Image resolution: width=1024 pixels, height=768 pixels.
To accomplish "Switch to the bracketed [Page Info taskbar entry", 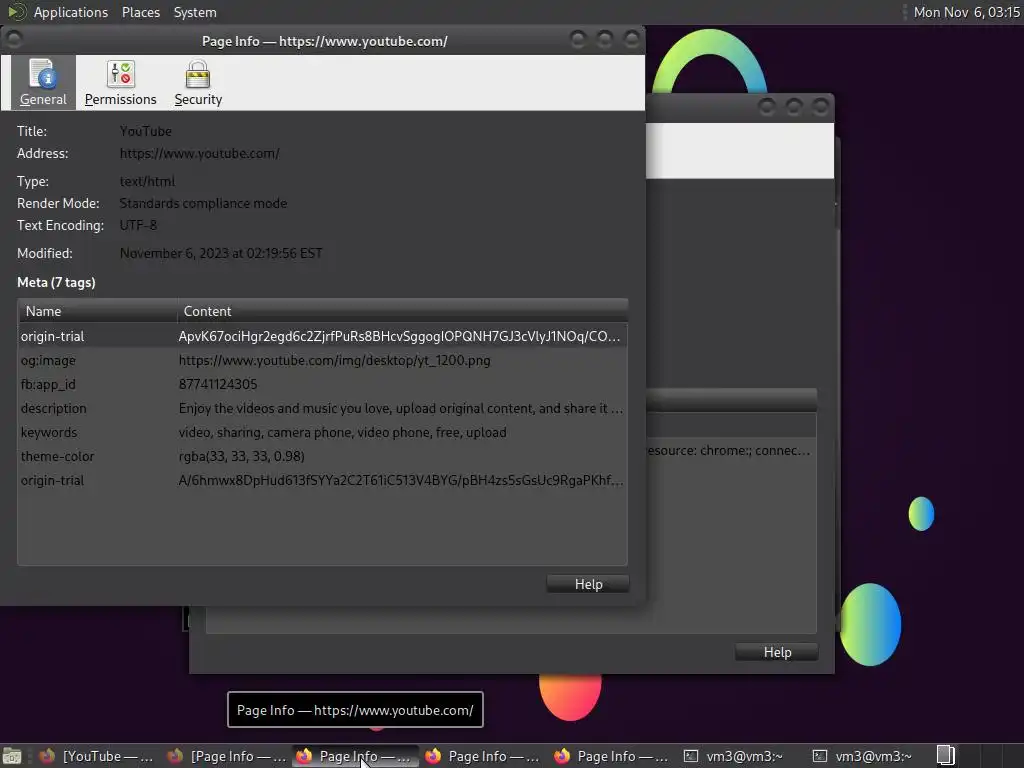I will (x=227, y=756).
